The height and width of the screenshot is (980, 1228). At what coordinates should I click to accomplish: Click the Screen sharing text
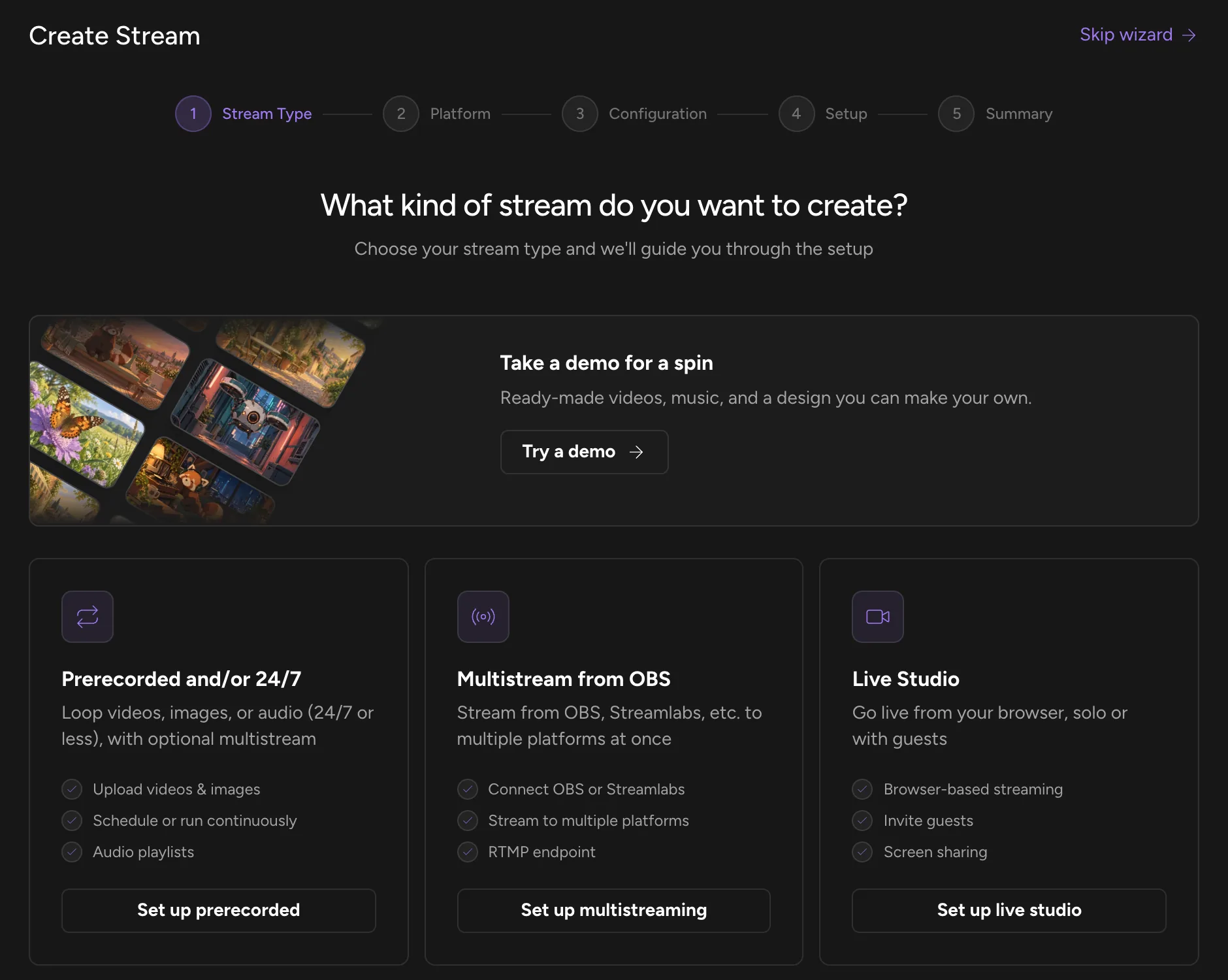(x=935, y=852)
